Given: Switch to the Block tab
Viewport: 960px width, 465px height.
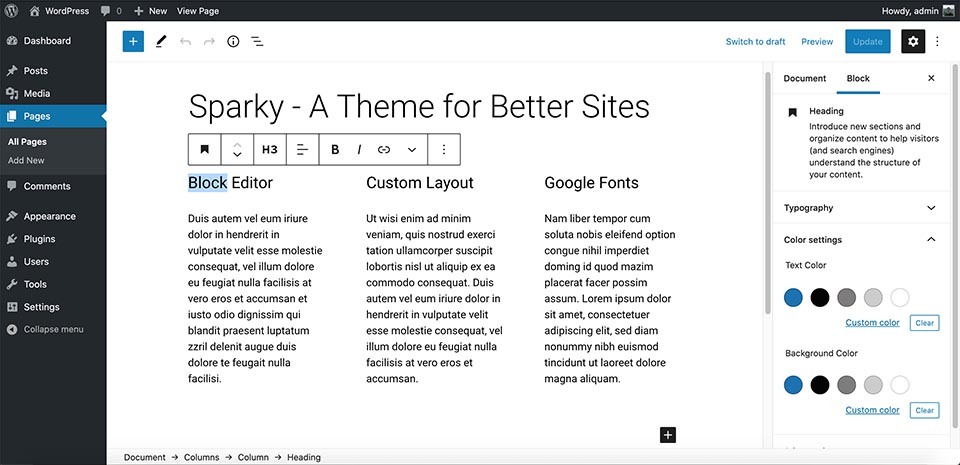Looking at the screenshot, I should [x=858, y=78].
